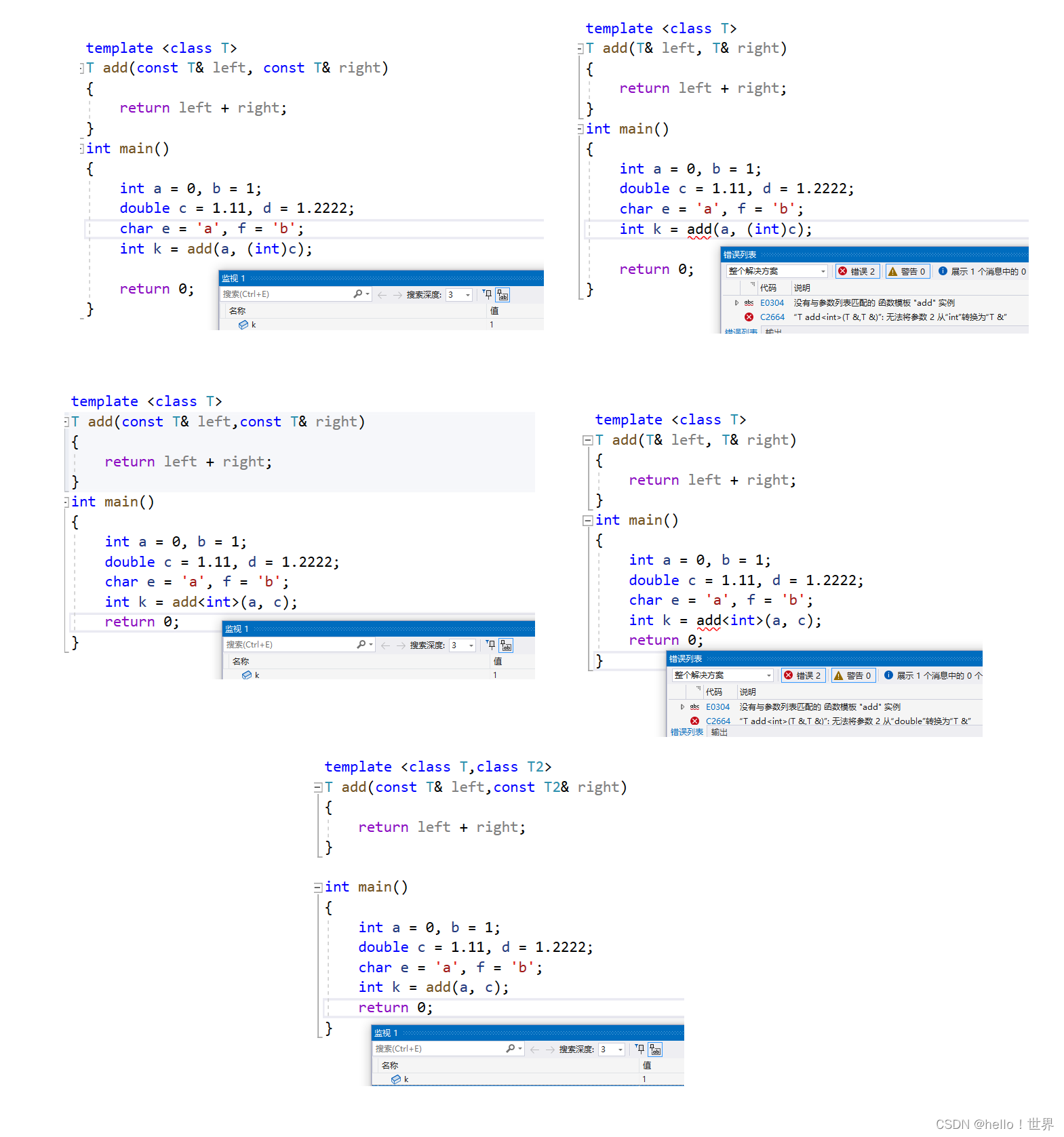Open C2664 code link in 'double' conversion Error List

(717, 721)
